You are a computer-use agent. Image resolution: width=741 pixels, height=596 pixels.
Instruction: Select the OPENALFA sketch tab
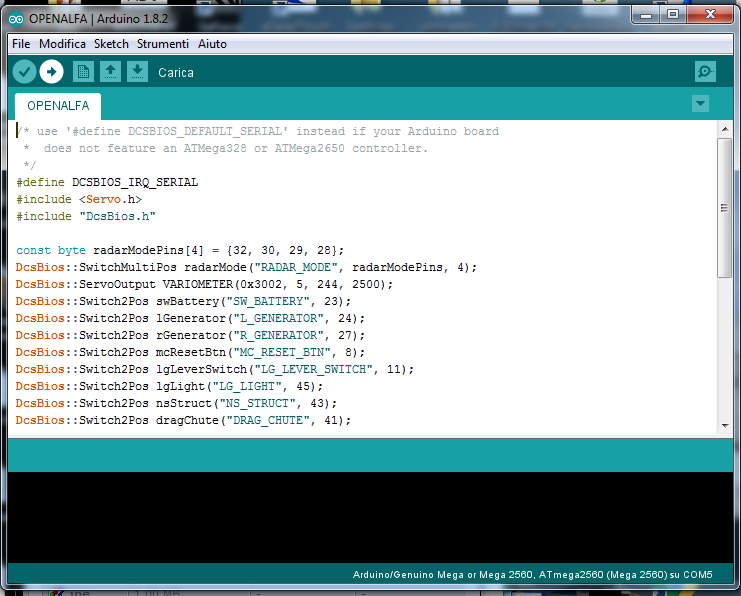coord(58,106)
